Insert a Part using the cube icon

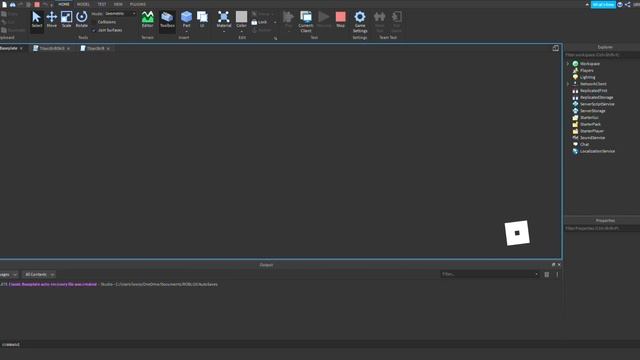click(x=186, y=17)
